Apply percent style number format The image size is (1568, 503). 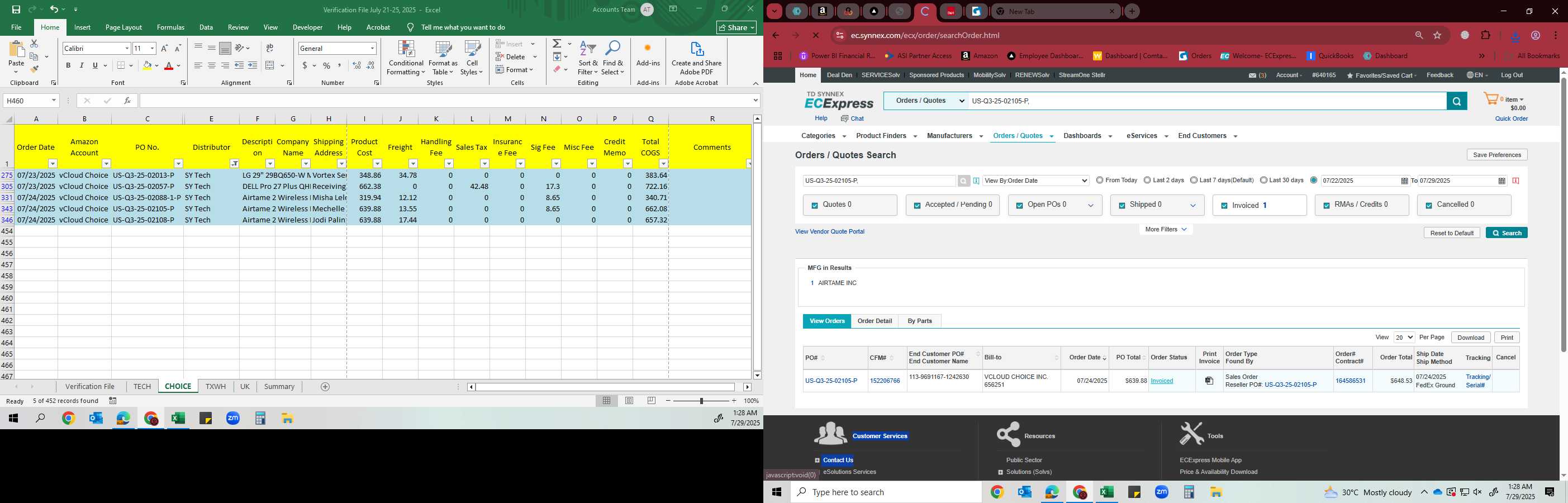tap(327, 65)
